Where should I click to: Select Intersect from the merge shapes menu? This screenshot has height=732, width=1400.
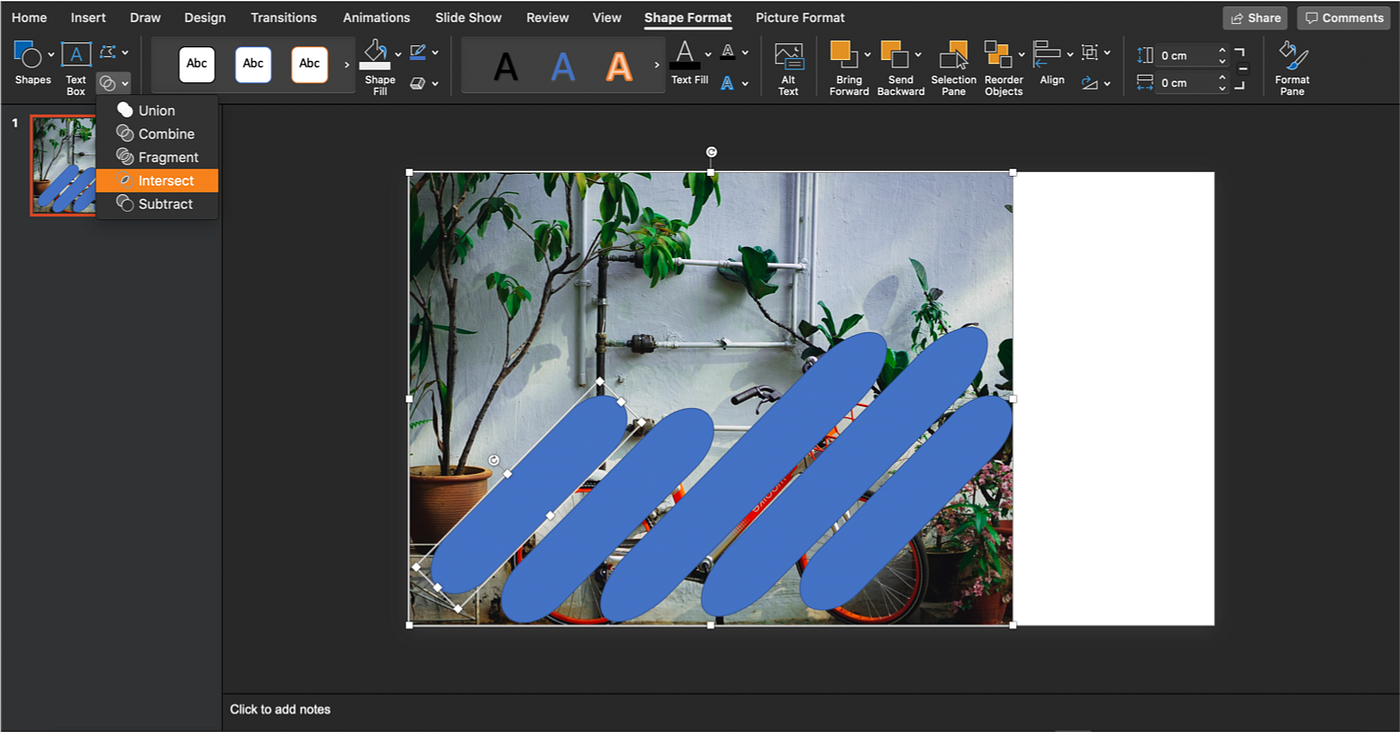pyautogui.click(x=157, y=180)
